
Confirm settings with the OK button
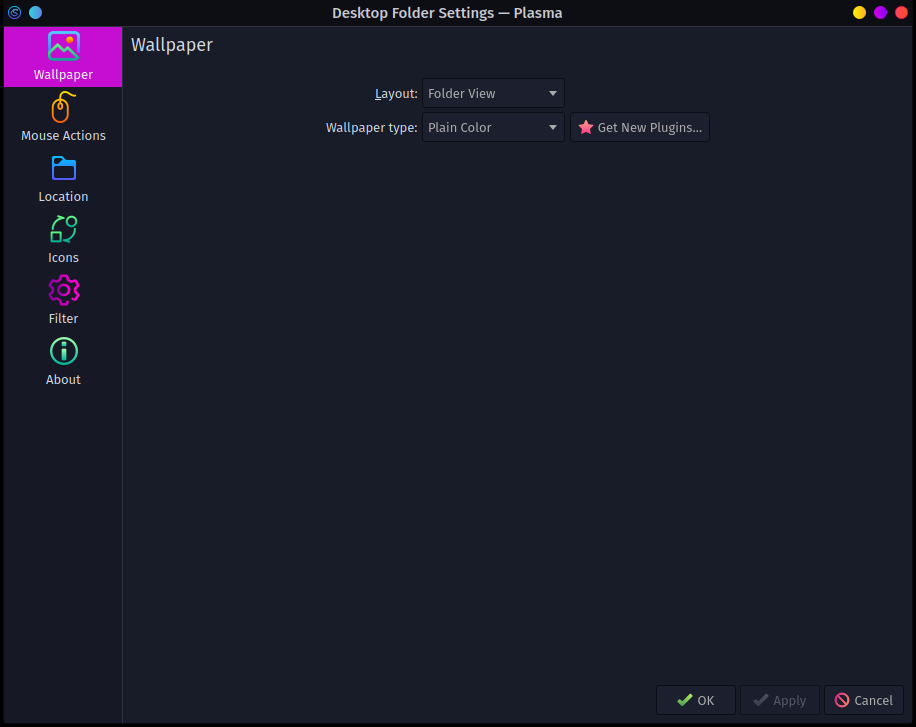(x=695, y=700)
